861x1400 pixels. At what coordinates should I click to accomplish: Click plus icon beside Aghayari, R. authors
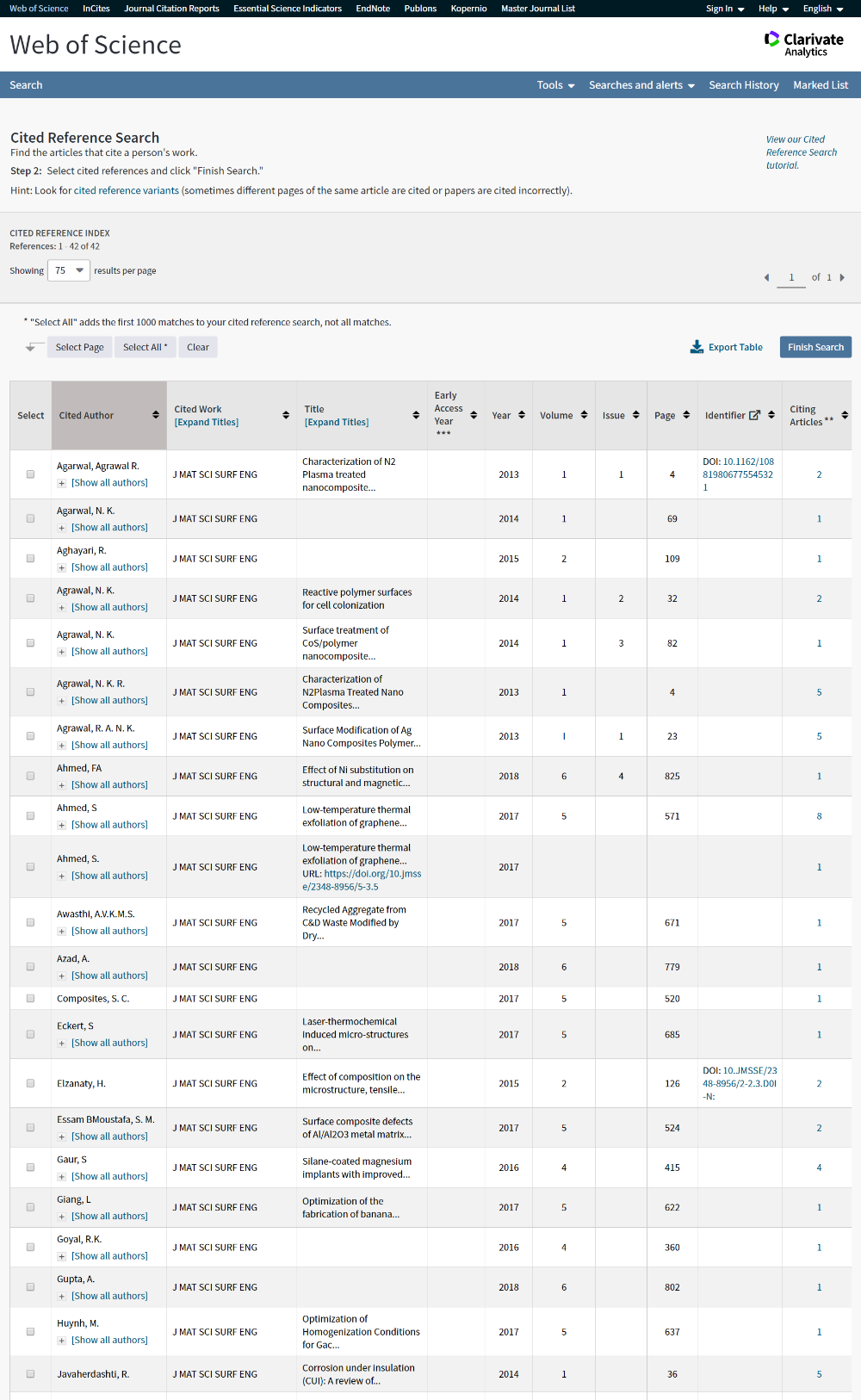pyautogui.click(x=61, y=568)
